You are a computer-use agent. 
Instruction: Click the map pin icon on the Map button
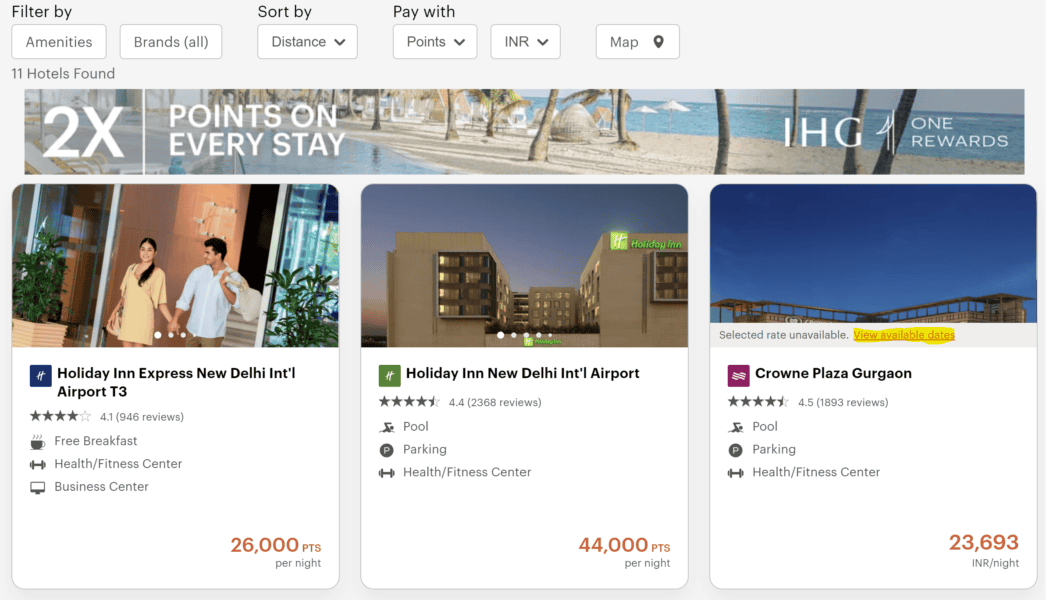(x=657, y=41)
